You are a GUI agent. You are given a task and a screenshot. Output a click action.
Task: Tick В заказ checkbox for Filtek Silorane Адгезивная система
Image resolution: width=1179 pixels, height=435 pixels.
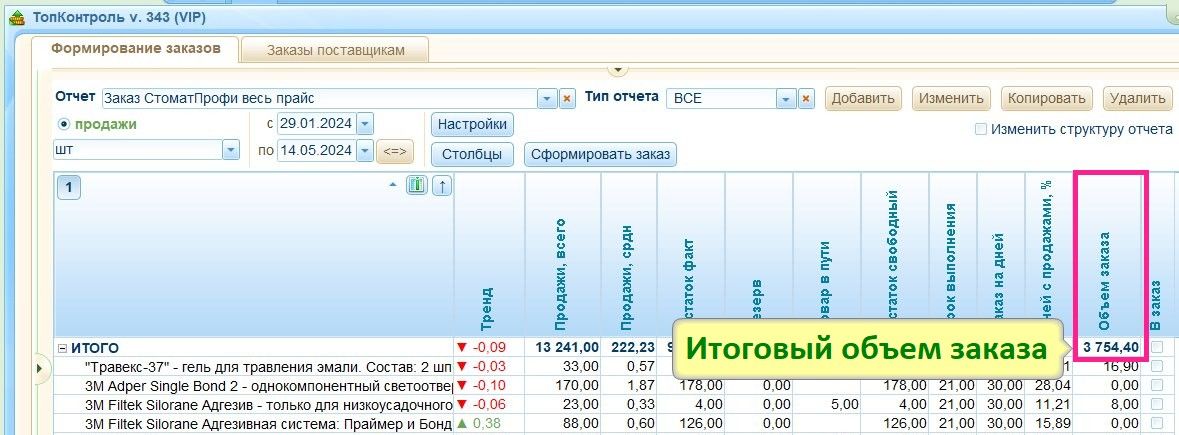click(1156, 424)
